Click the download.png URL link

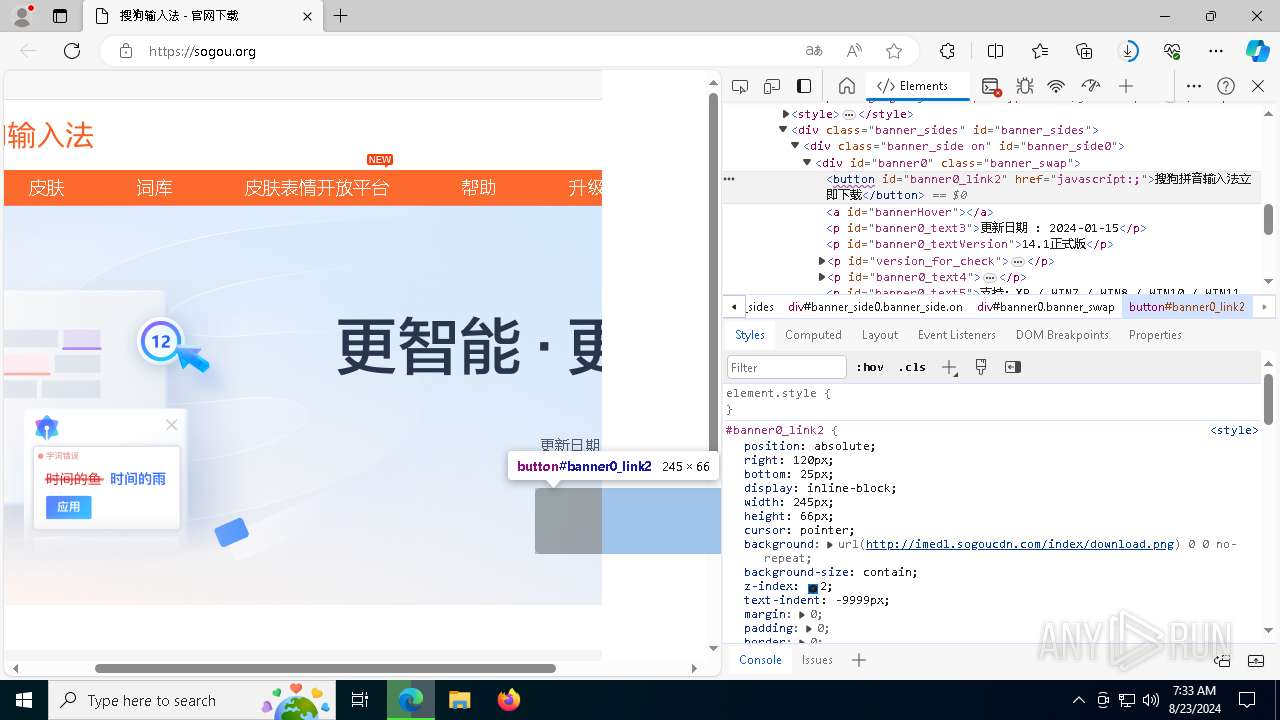click(1020, 545)
